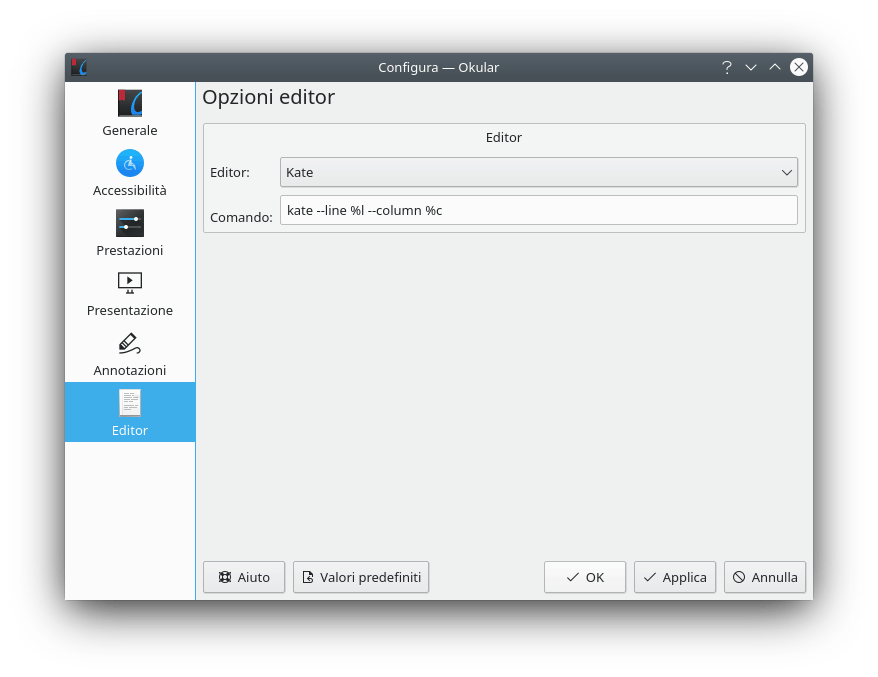Click the Editor page icon in sidebar
Screen dimensions: 878x677
click(130, 403)
